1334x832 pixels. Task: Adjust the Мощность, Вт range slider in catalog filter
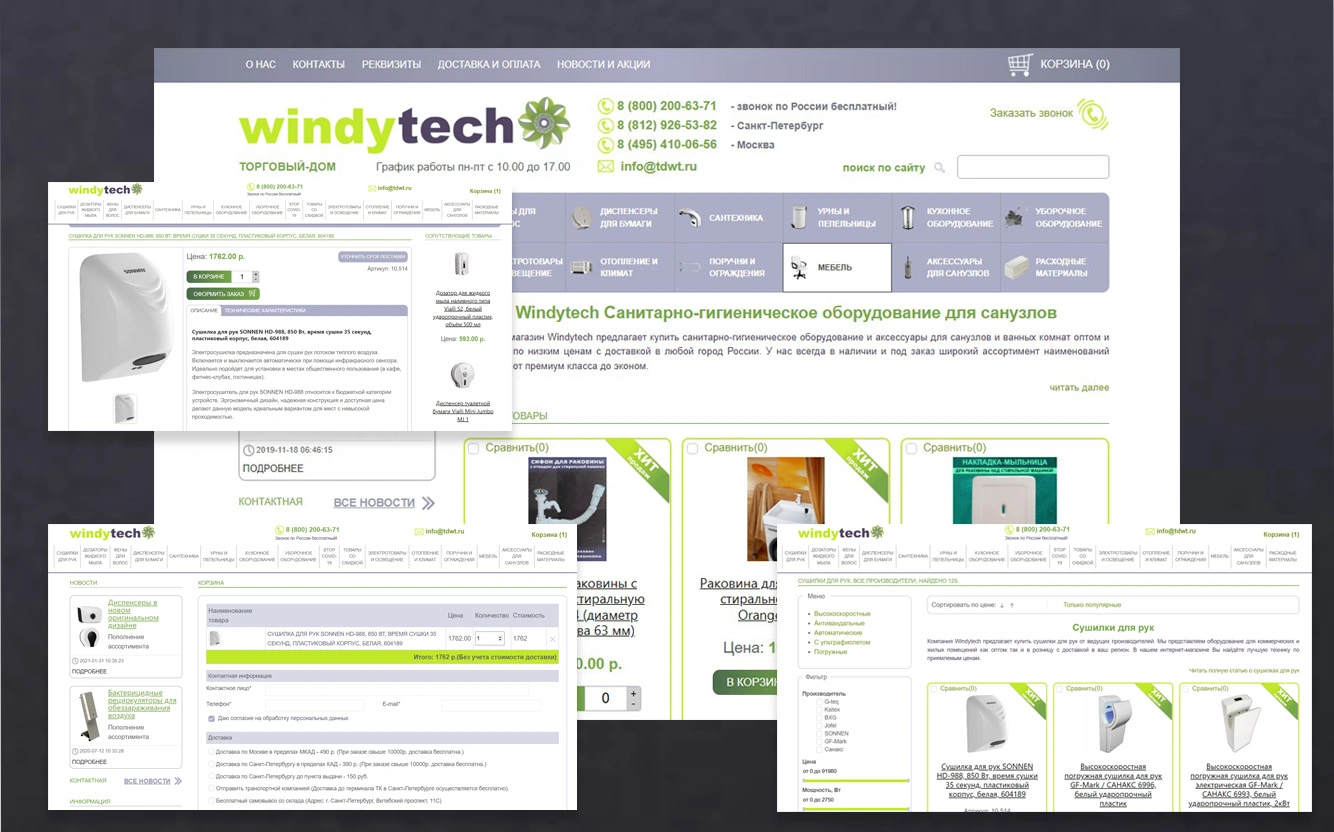pos(857,809)
